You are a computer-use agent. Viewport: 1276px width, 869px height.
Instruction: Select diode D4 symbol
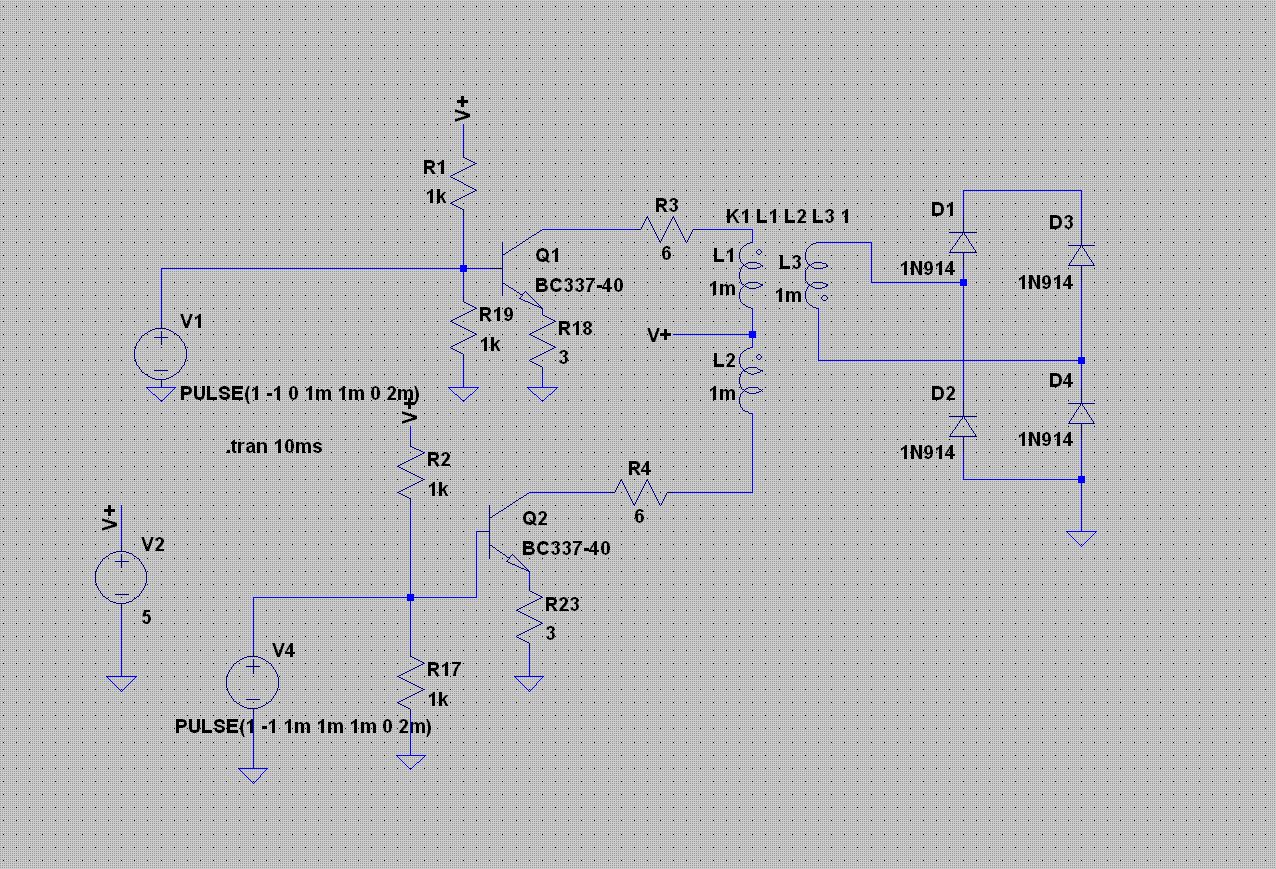(1081, 413)
